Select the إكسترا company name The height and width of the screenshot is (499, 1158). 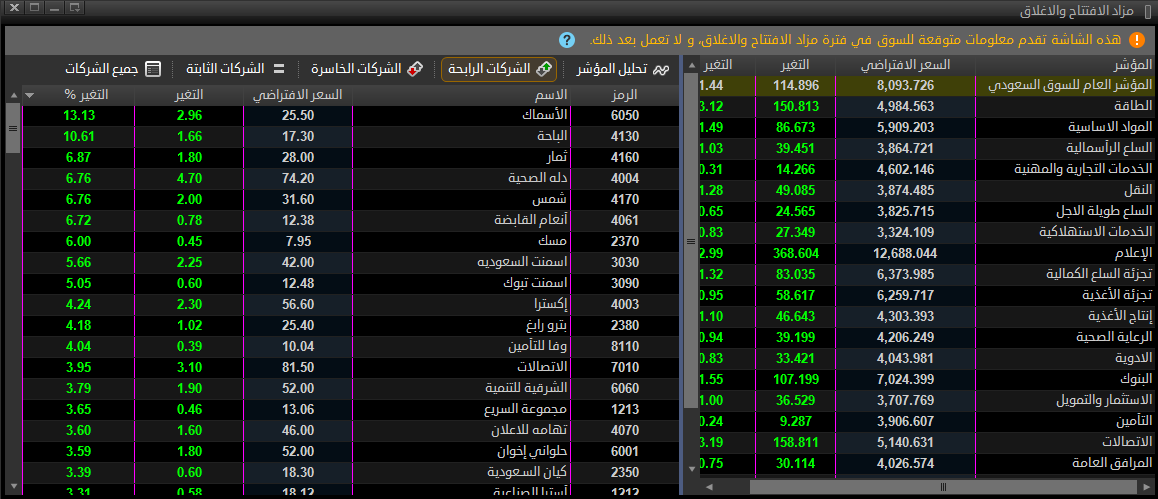tap(550, 304)
